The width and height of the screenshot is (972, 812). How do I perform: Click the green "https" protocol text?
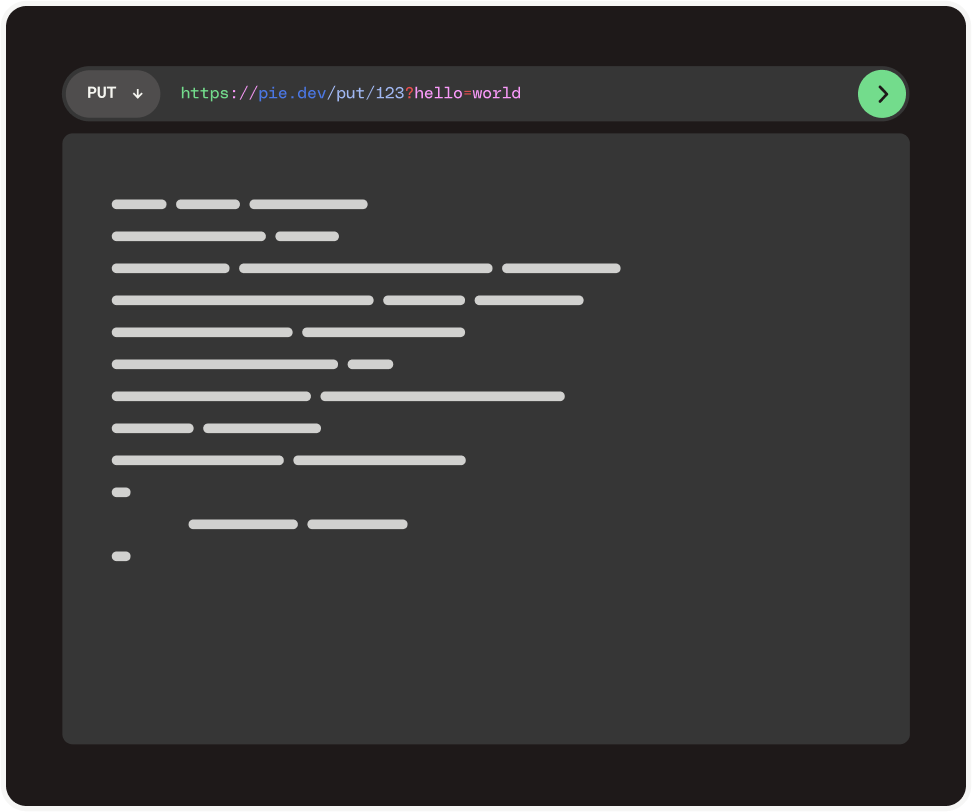point(204,93)
